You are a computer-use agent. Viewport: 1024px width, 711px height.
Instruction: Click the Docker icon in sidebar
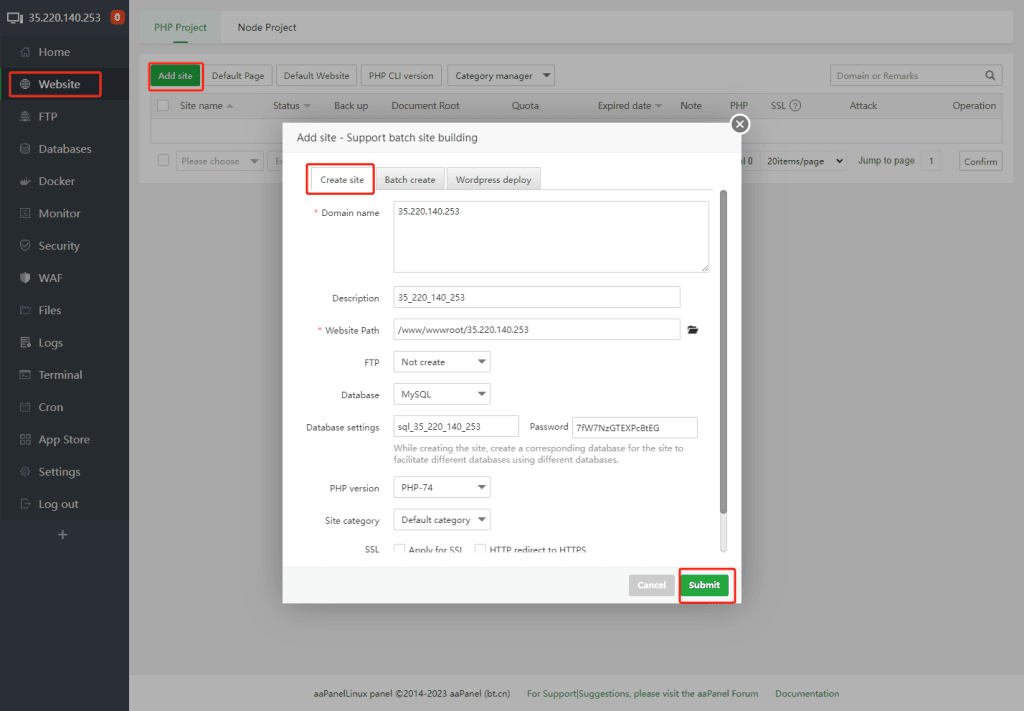(x=25, y=181)
